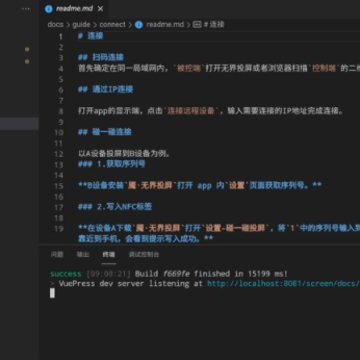
Task: Switch to the 输出 panel tab
Action: tap(83, 255)
